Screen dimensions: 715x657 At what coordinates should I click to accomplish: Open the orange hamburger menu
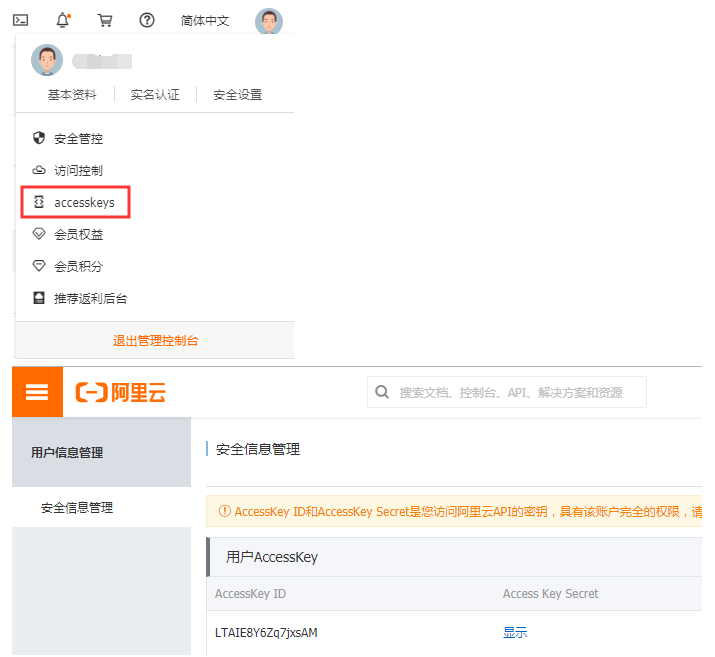pos(37,392)
